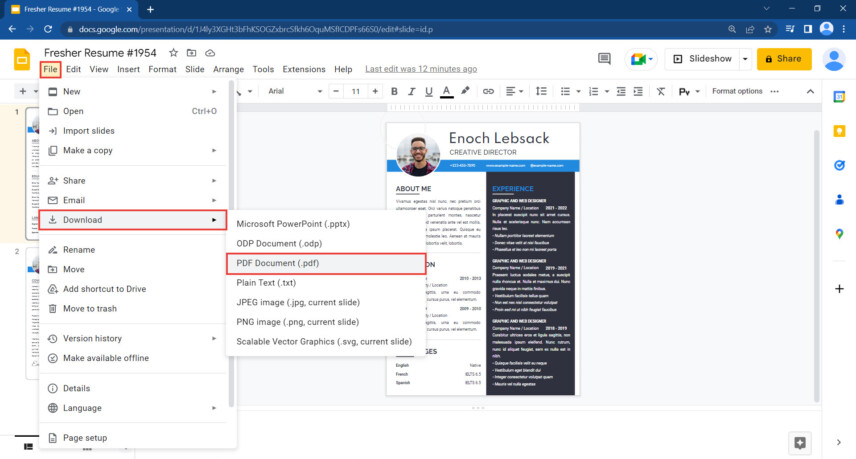Click the move-to-folder icon by title
856x459 pixels.
coord(191,53)
